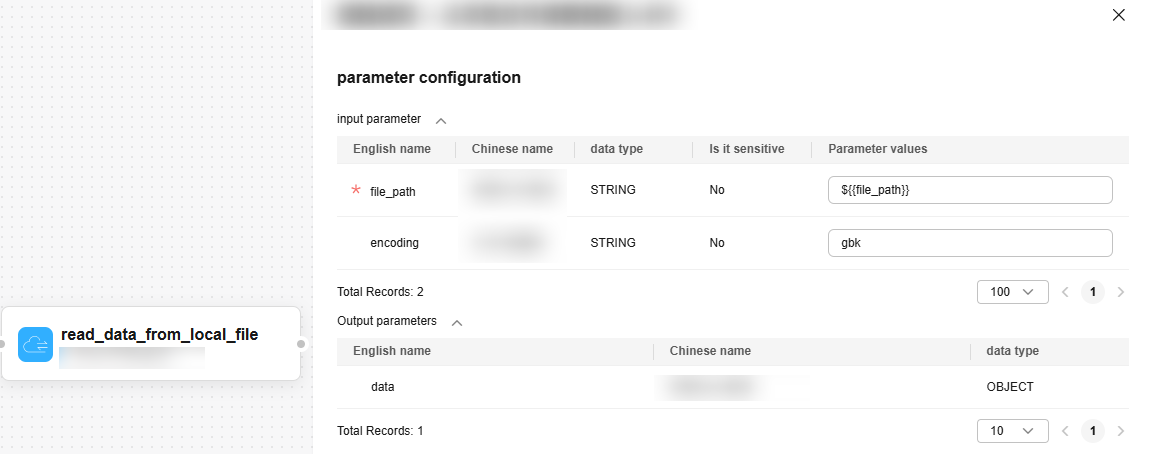Image resolution: width=1149 pixels, height=454 pixels.
Task: Collapse the input parameter section
Action: point(441,120)
